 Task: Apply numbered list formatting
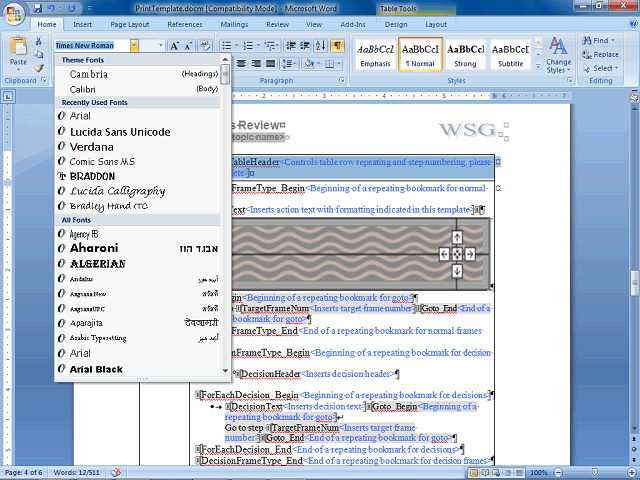click(x=250, y=45)
